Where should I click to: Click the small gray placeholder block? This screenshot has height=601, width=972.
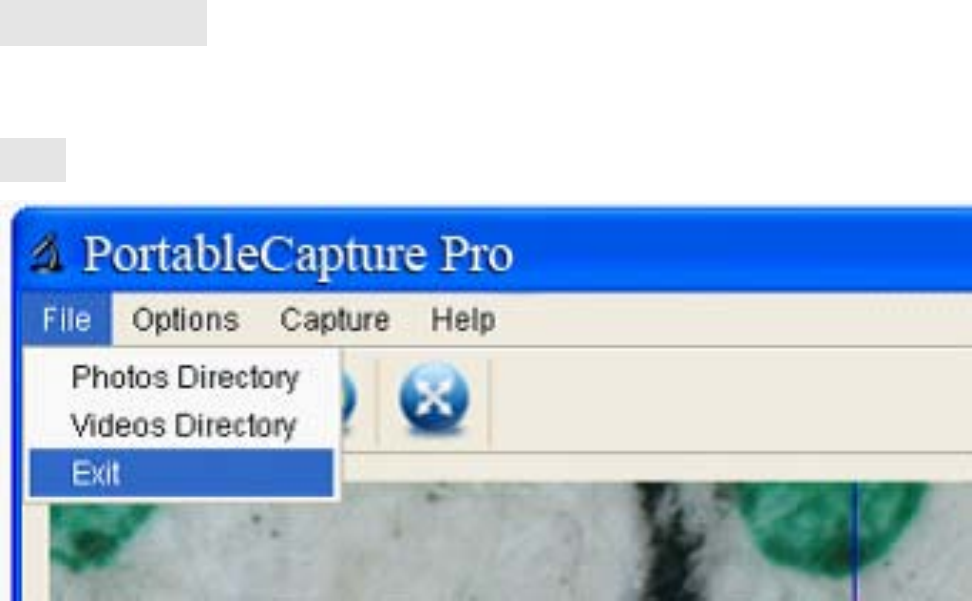pos(33,160)
